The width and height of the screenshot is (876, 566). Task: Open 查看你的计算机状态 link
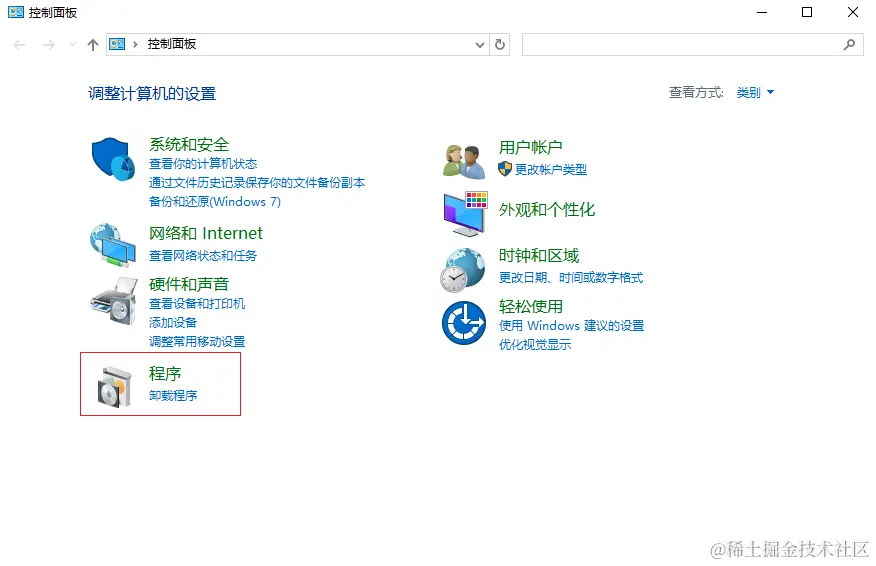tap(203, 164)
